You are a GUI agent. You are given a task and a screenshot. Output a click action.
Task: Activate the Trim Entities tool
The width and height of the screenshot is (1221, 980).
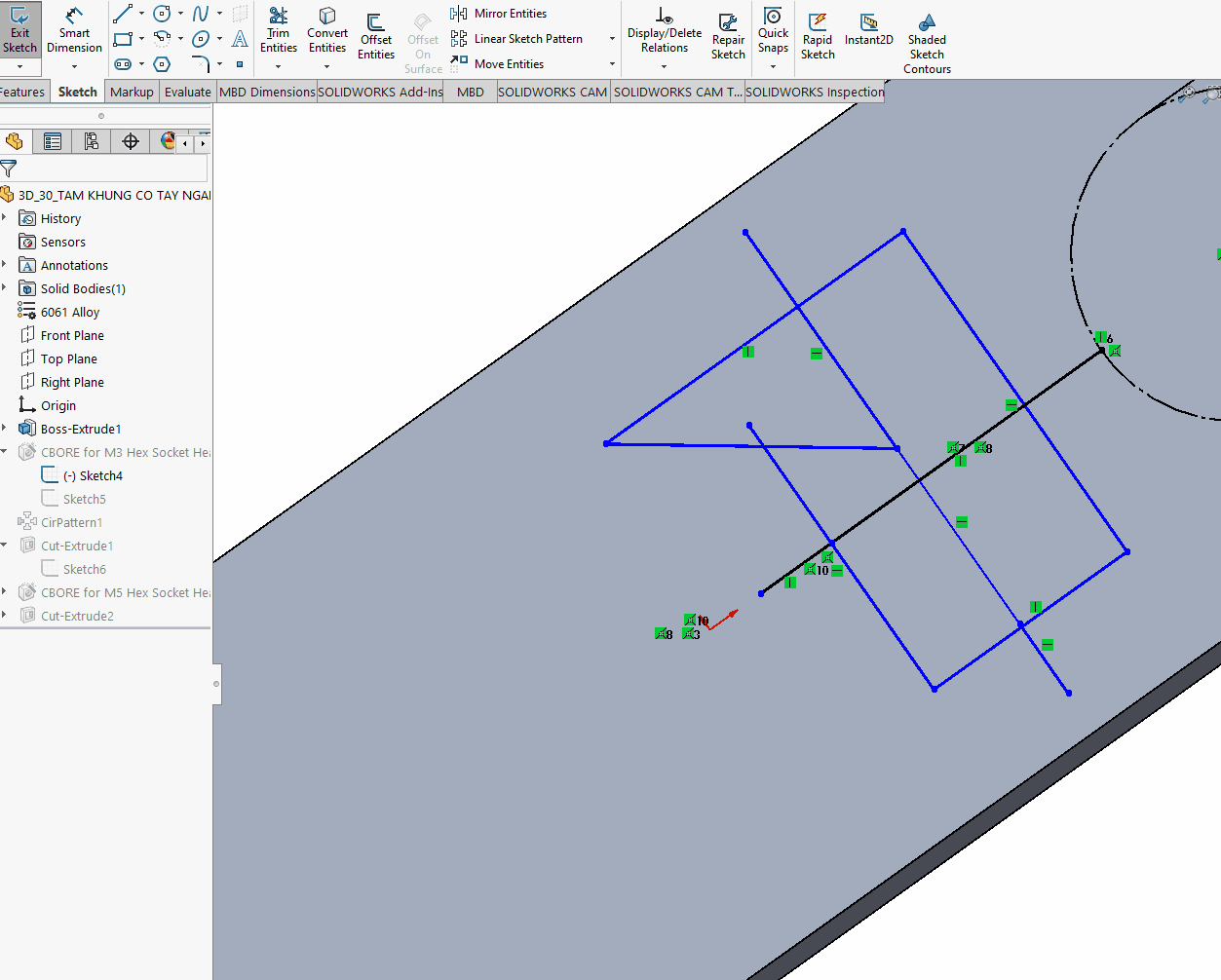(x=279, y=31)
